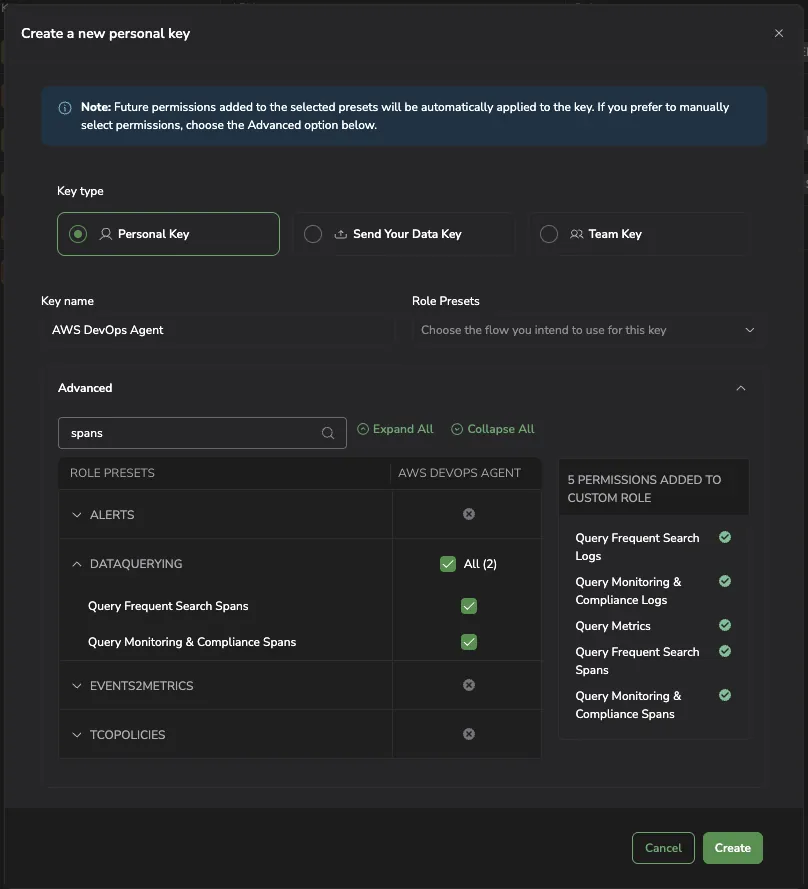Image resolution: width=808 pixels, height=889 pixels.
Task: Click Collapse All
Action: pos(493,429)
